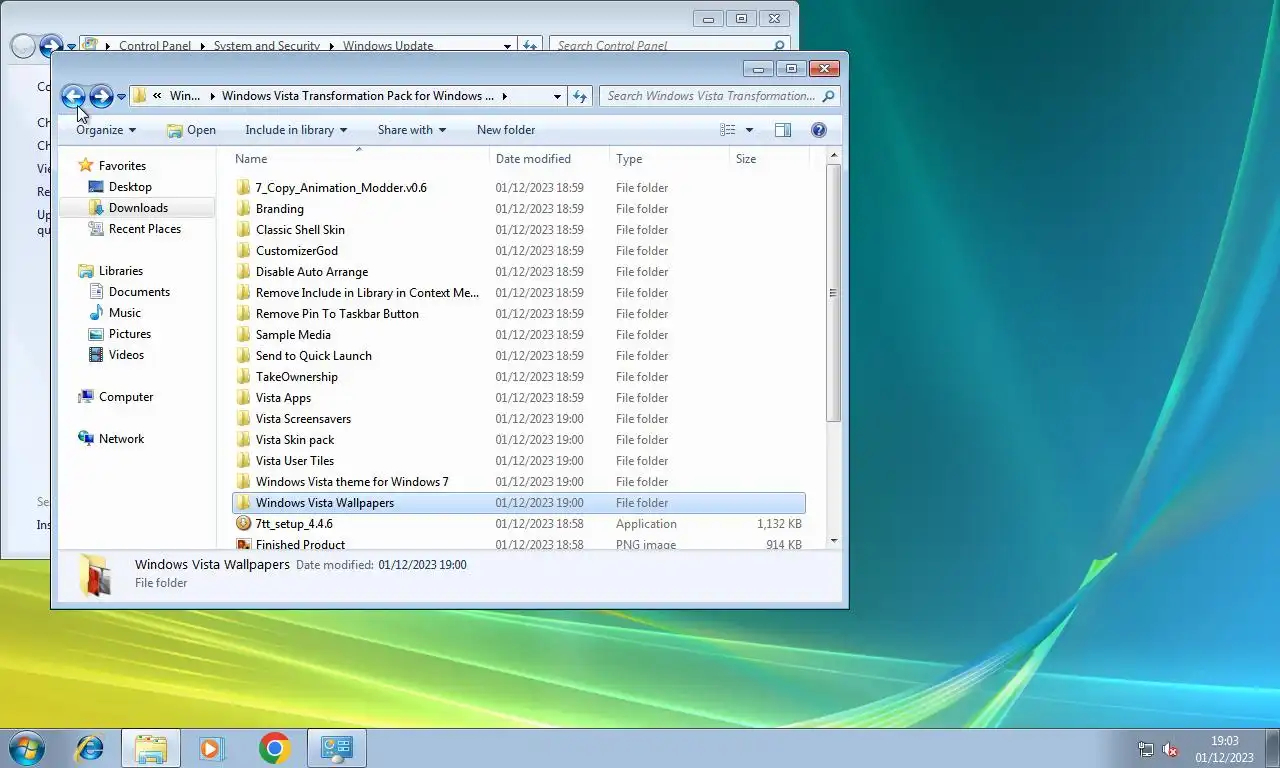This screenshot has height=768, width=1280.
Task: Click the muted volume tray icon
Action: point(1170,749)
